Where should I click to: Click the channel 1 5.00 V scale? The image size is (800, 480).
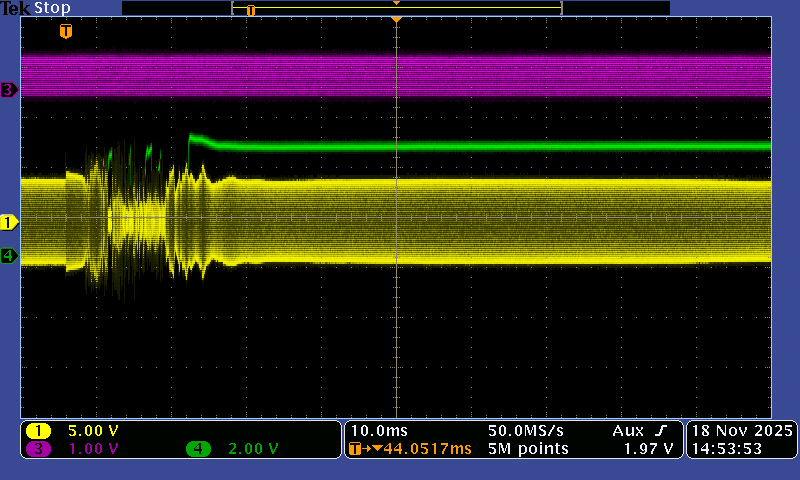92,431
